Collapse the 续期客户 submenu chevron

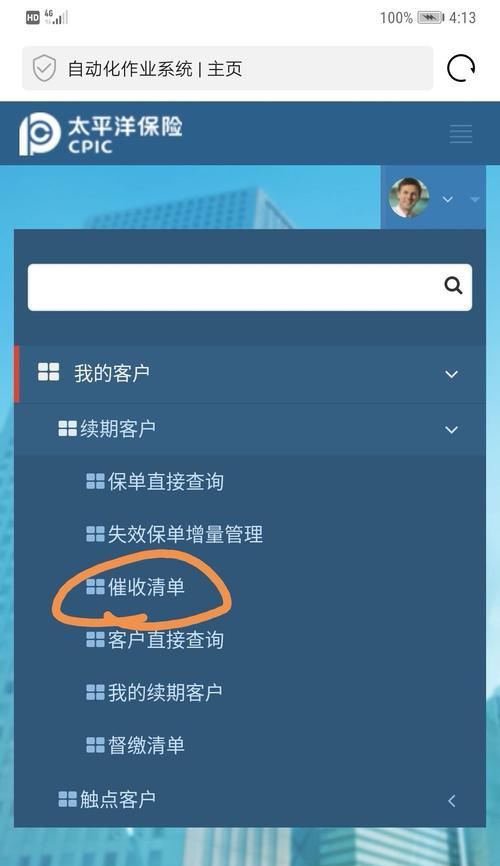coord(451,429)
